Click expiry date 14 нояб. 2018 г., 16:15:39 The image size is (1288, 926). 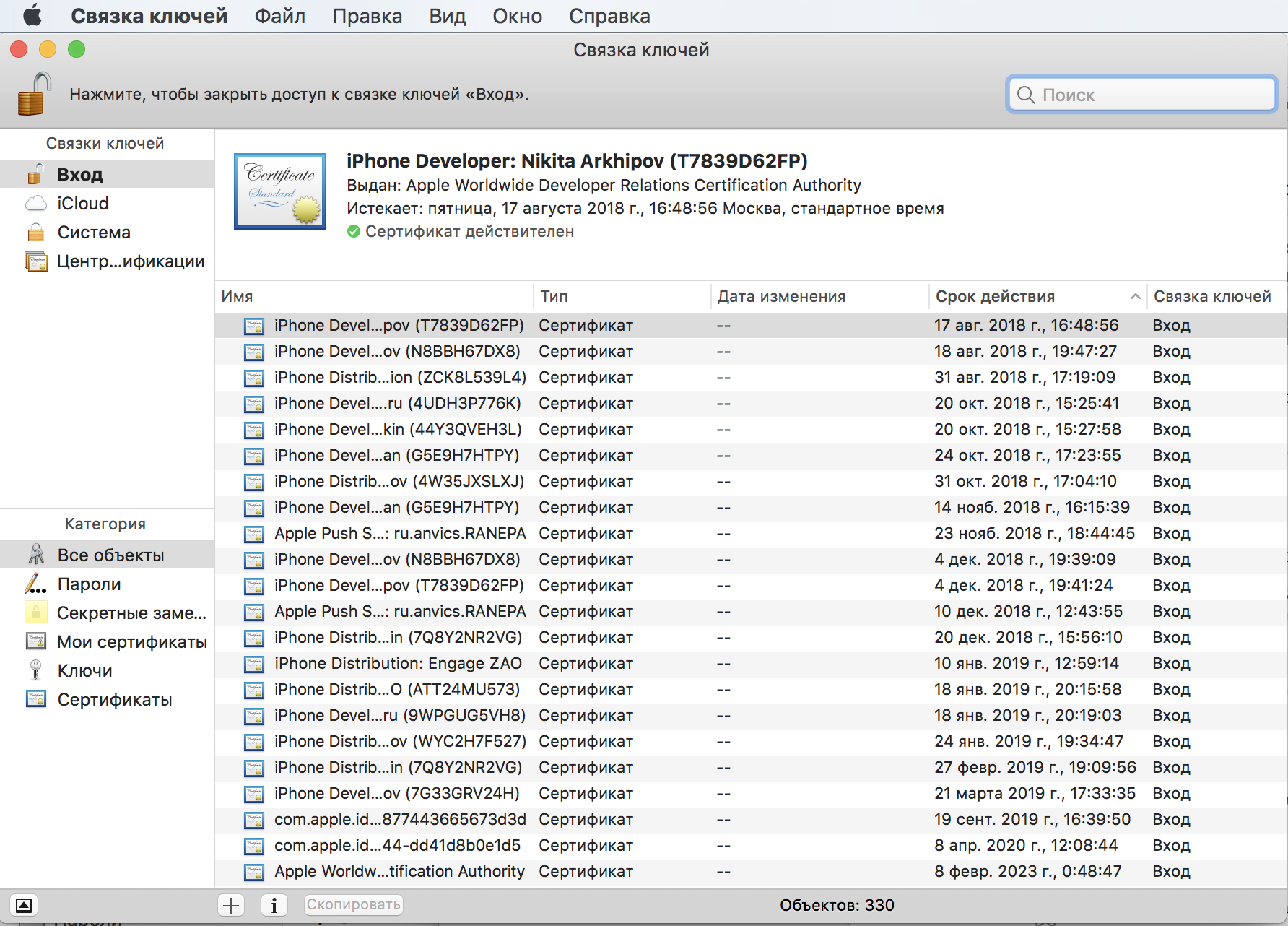click(x=1032, y=507)
